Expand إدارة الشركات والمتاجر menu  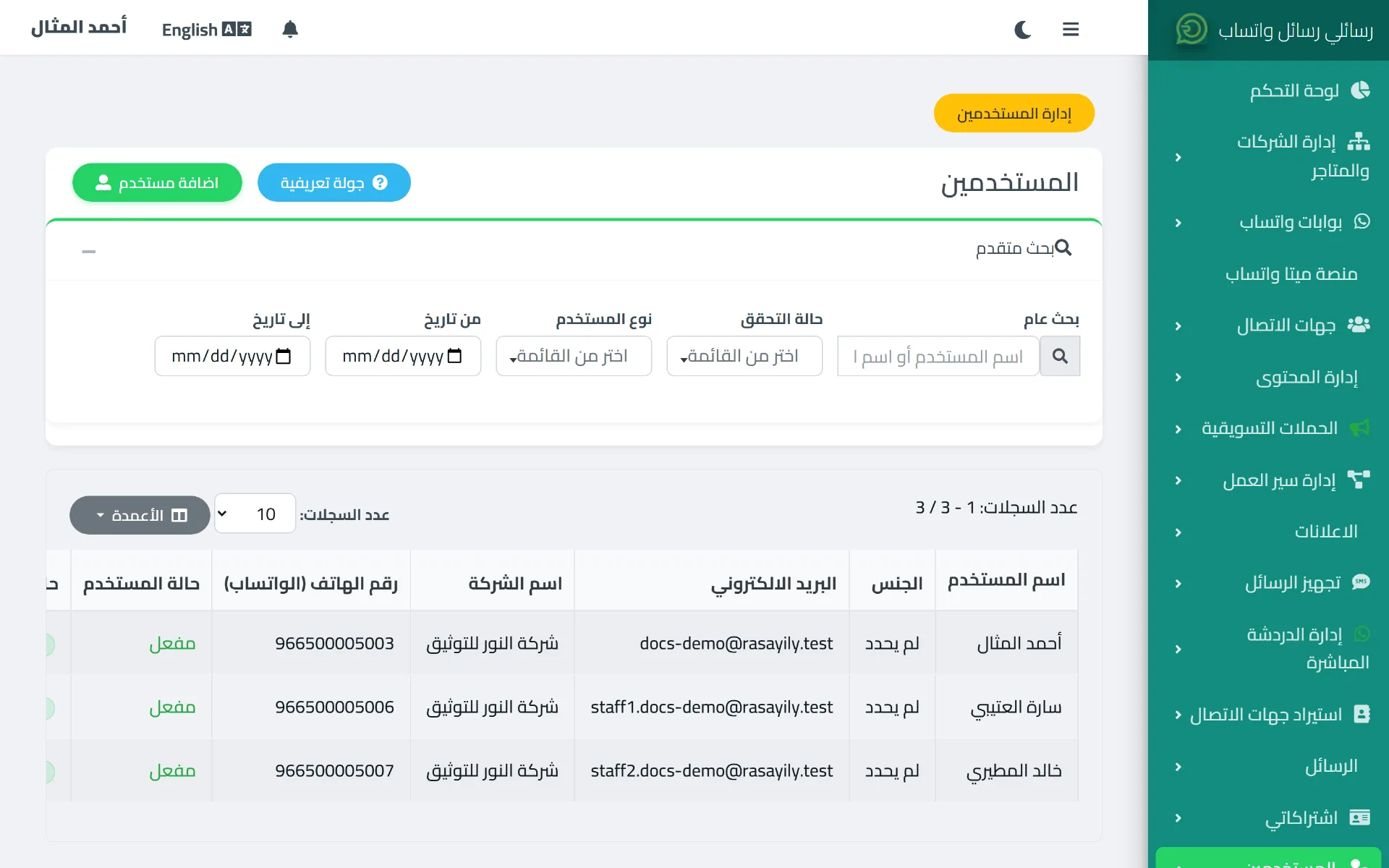coord(1267,156)
